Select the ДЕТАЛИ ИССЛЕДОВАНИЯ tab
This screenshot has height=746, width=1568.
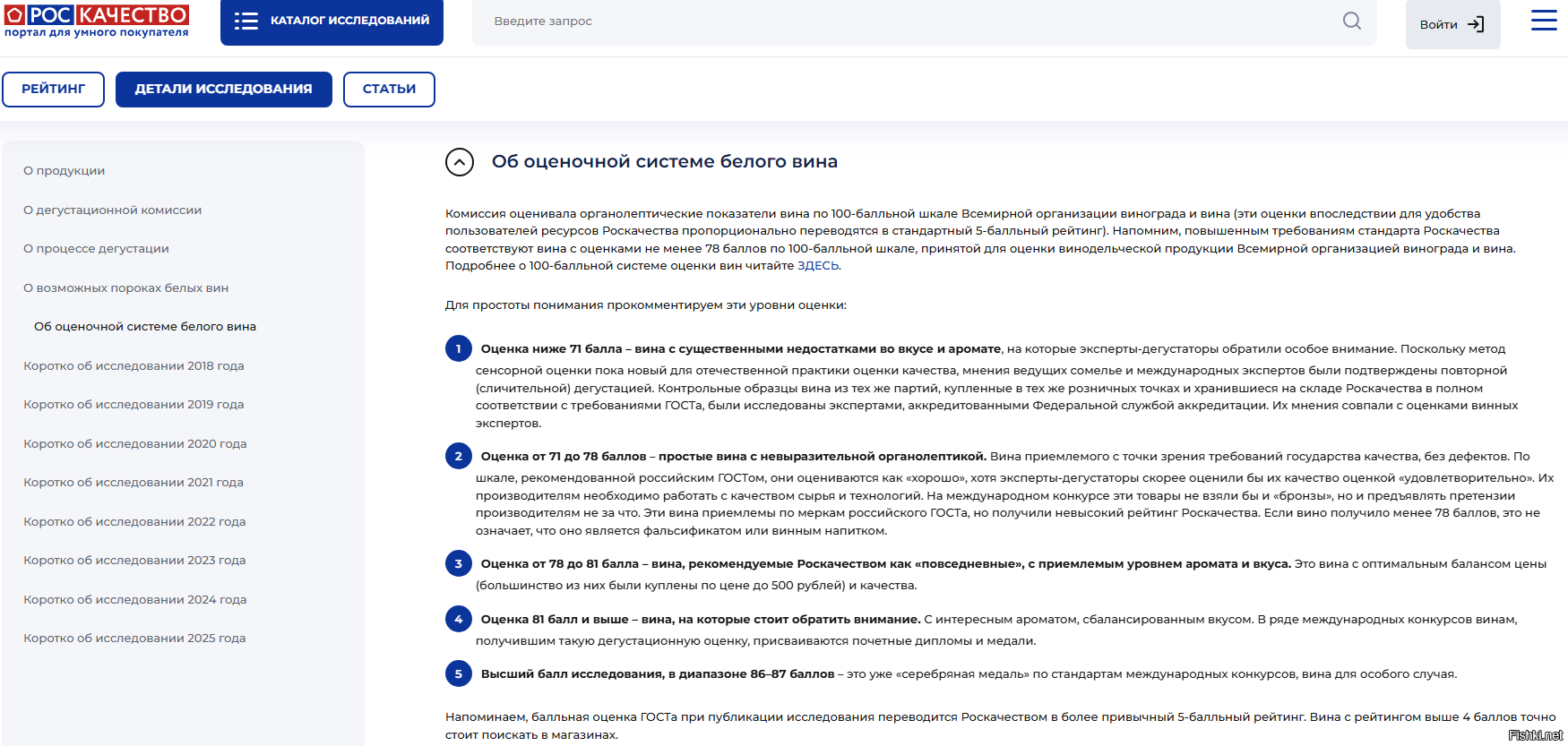[223, 90]
